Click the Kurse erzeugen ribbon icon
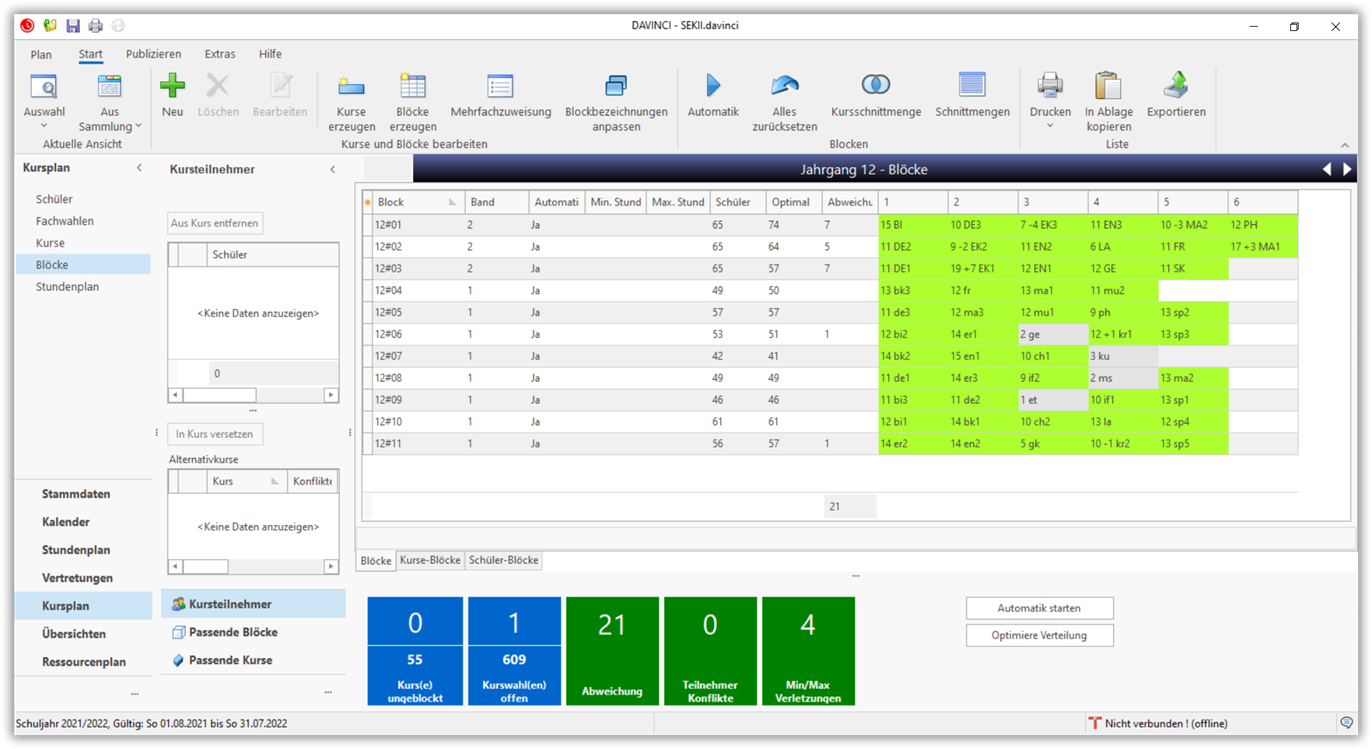 pyautogui.click(x=351, y=87)
